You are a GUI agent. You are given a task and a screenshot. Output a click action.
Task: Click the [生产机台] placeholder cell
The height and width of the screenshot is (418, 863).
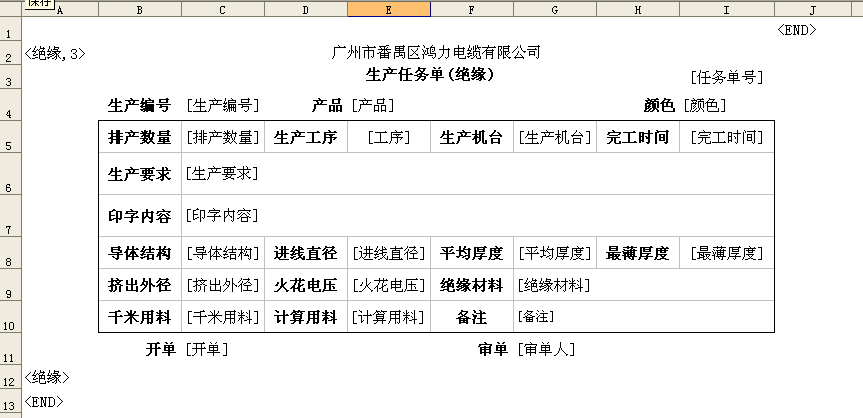pyautogui.click(x=555, y=137)
